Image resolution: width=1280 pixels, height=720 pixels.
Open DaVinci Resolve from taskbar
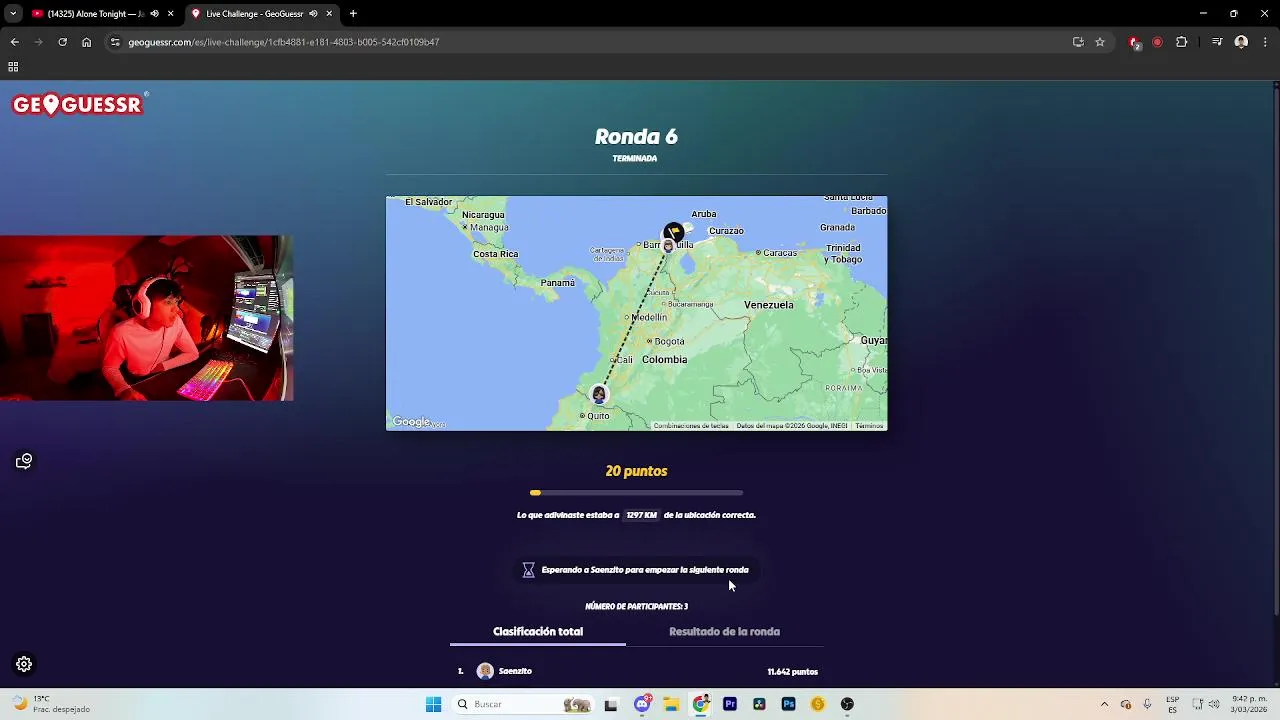759,704
